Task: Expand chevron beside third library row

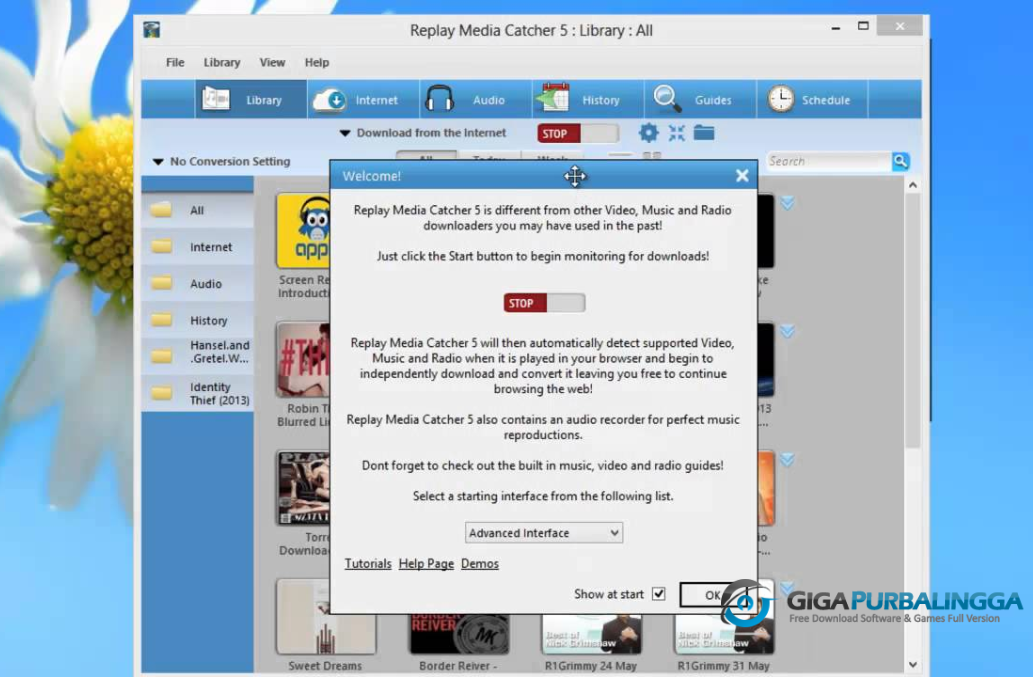Action: click(787, 460)
